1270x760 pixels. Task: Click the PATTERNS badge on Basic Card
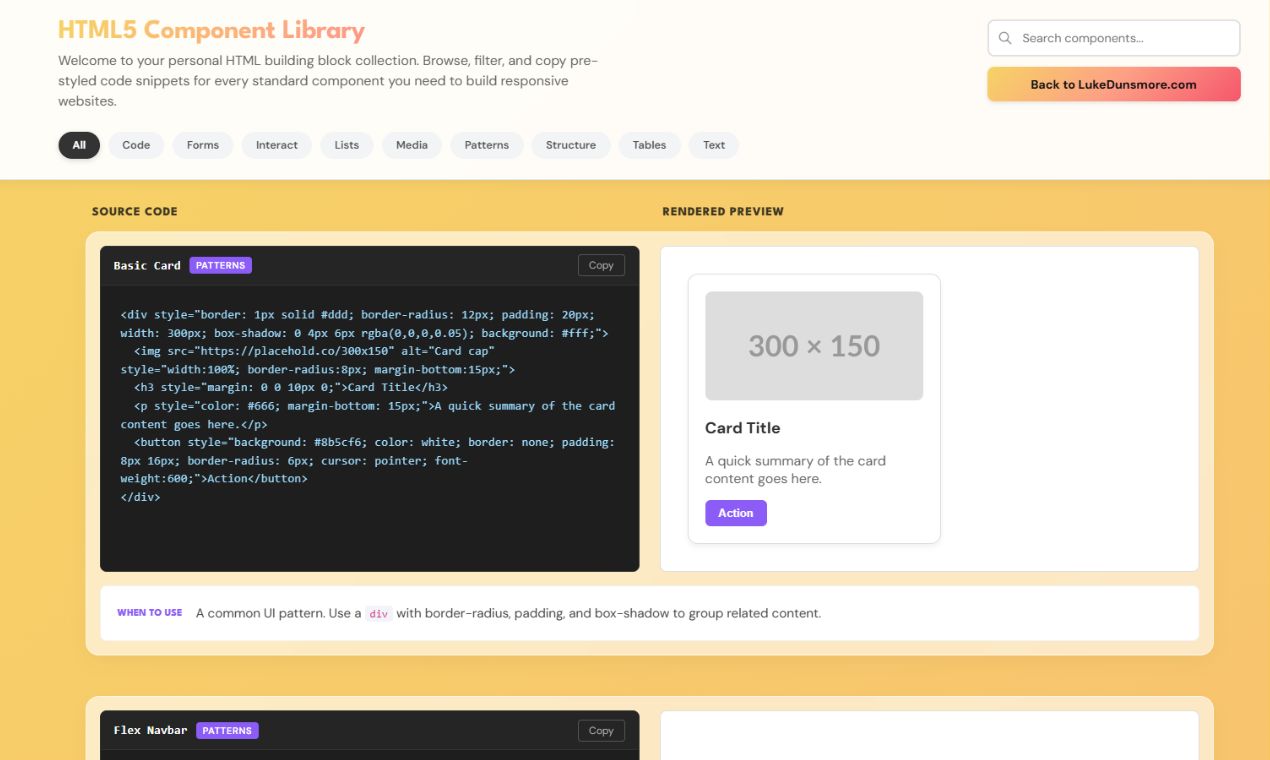click(220, 265)
